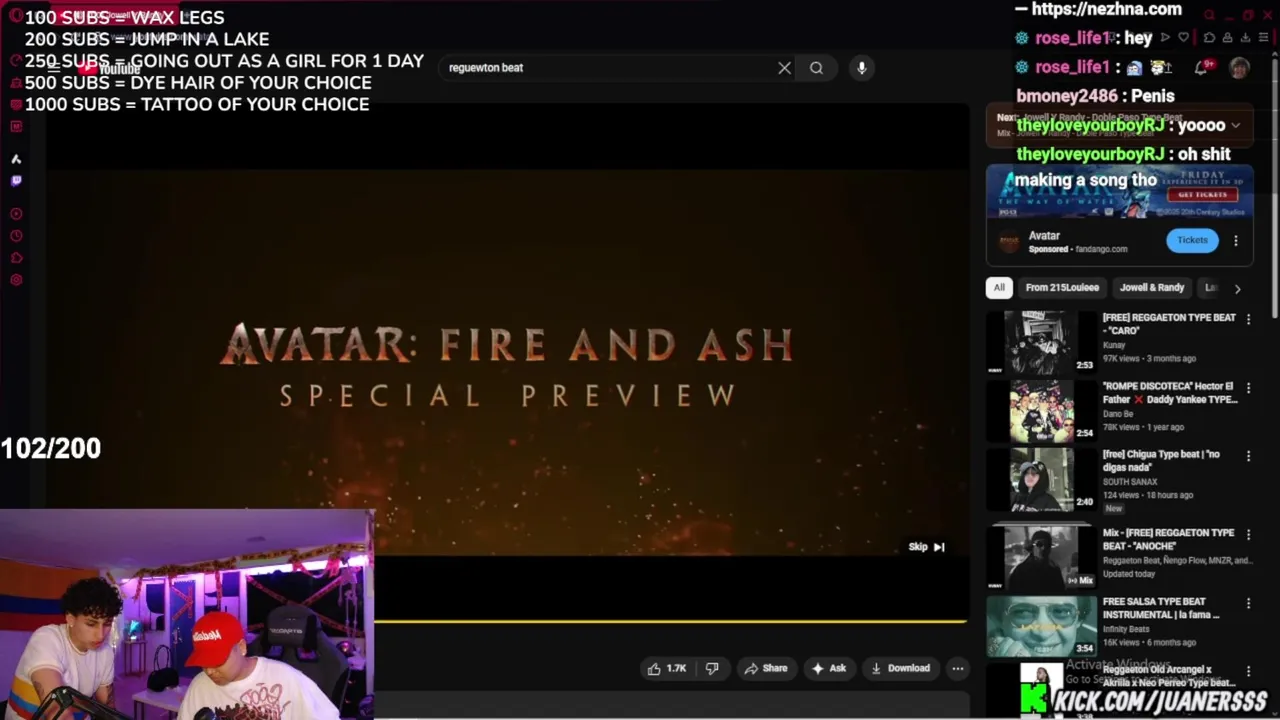The height and width of the screenshot is (720, 1280).
Task: Open options for Reggaeton Old Arcangel video
Action: coord(1248,672)
